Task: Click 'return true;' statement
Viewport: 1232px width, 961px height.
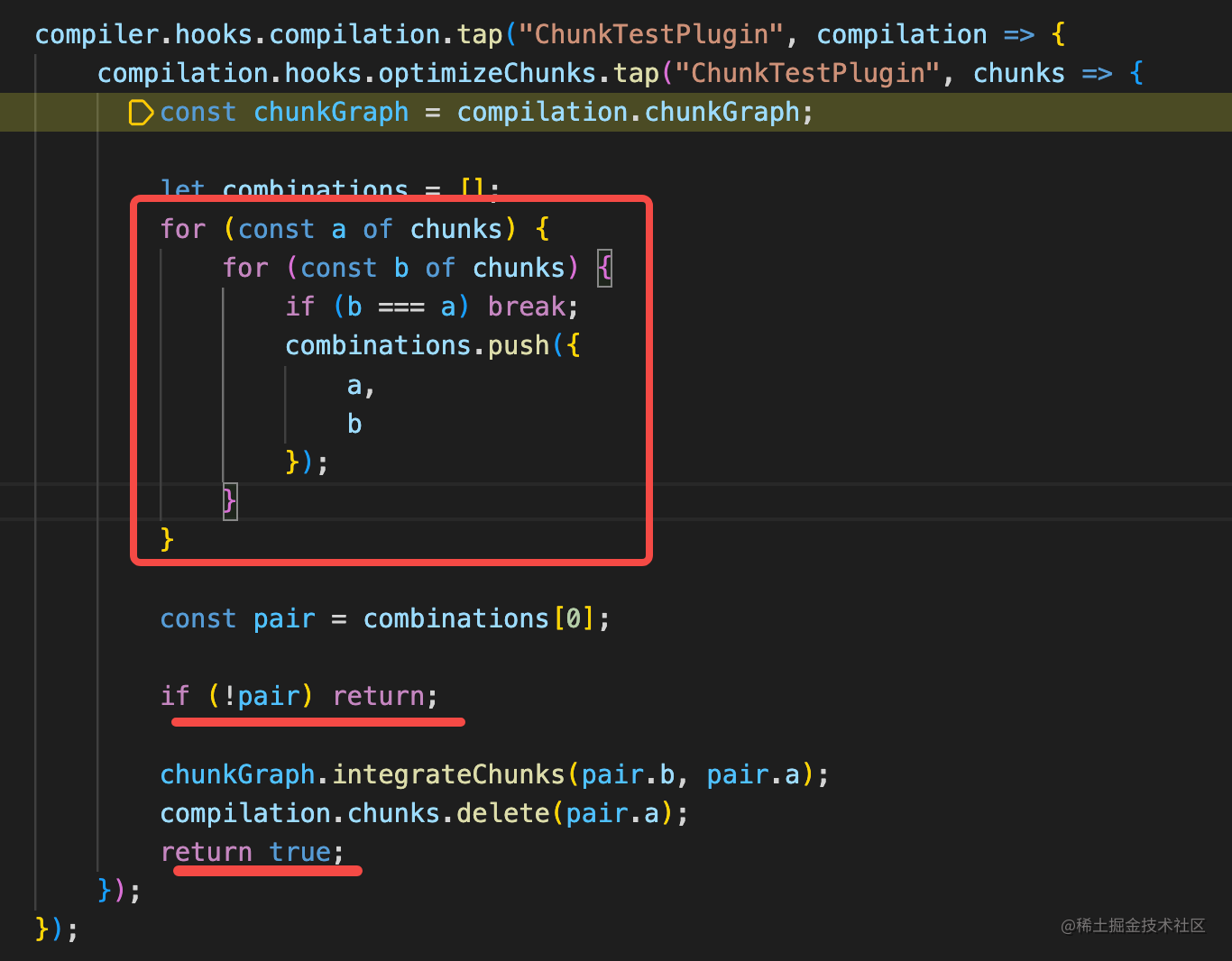Action: pos(253,852)
